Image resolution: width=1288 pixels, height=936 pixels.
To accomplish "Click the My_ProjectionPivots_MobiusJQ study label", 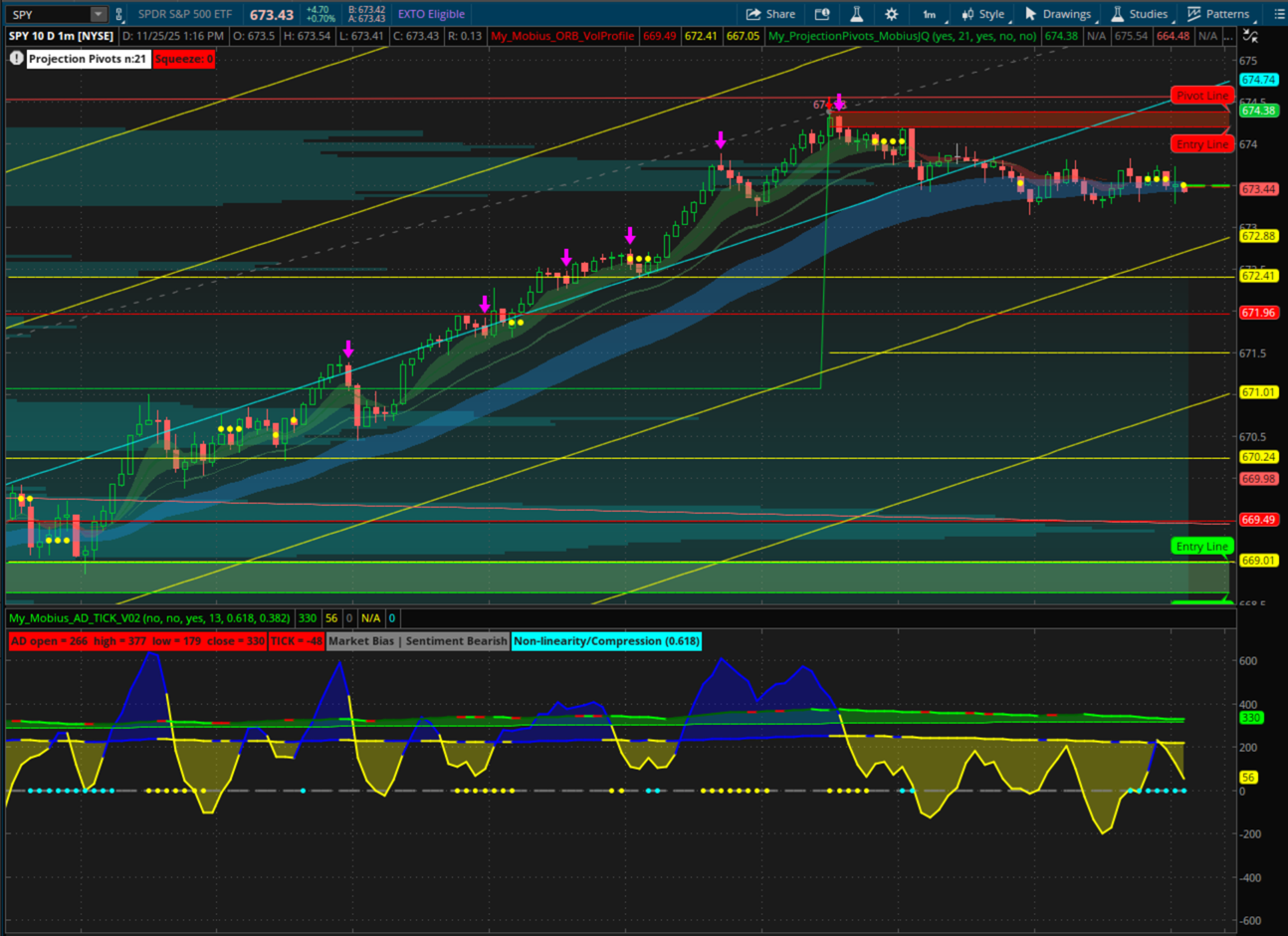I will pos(902,36).
